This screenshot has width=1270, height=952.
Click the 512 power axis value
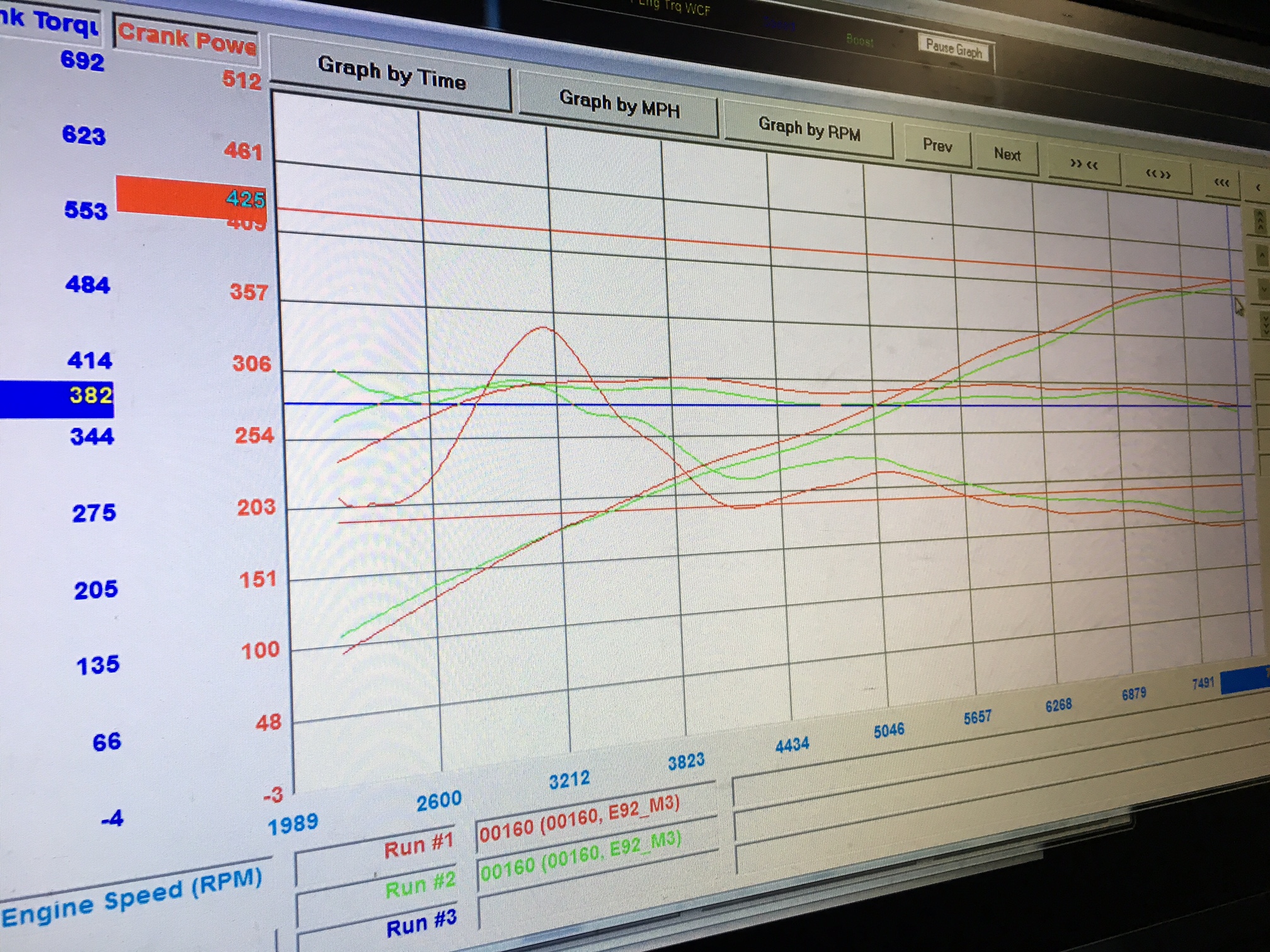tap(242, 81)
